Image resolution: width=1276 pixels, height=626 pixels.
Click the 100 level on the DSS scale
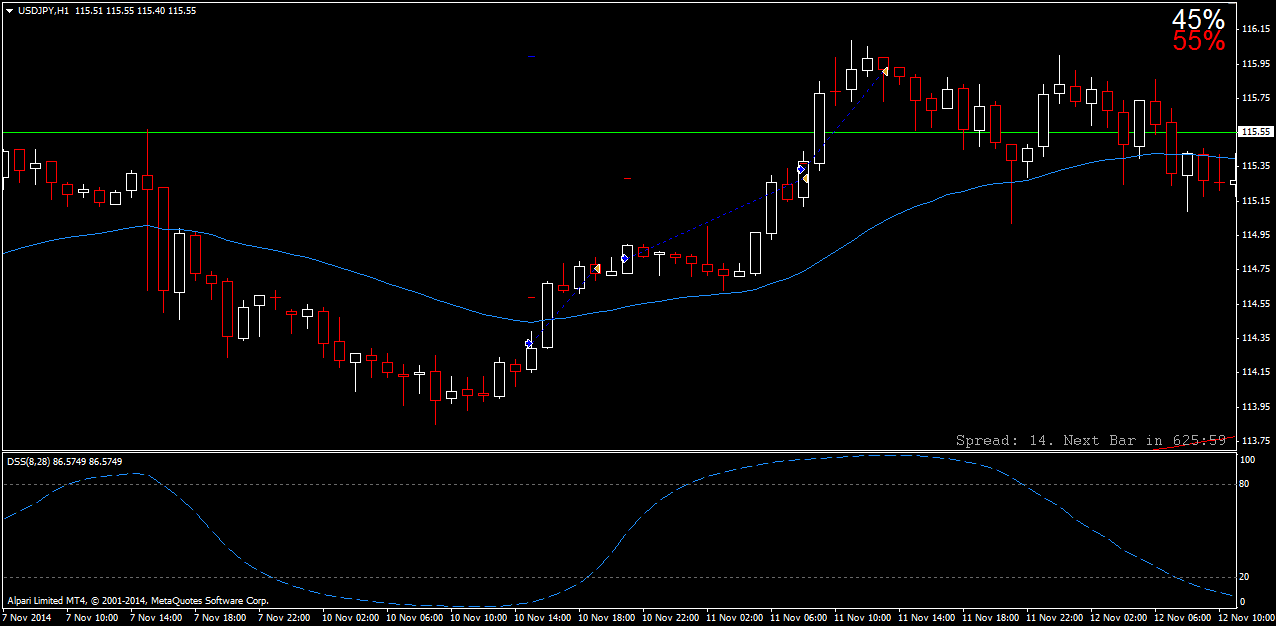pos(1248,460)
